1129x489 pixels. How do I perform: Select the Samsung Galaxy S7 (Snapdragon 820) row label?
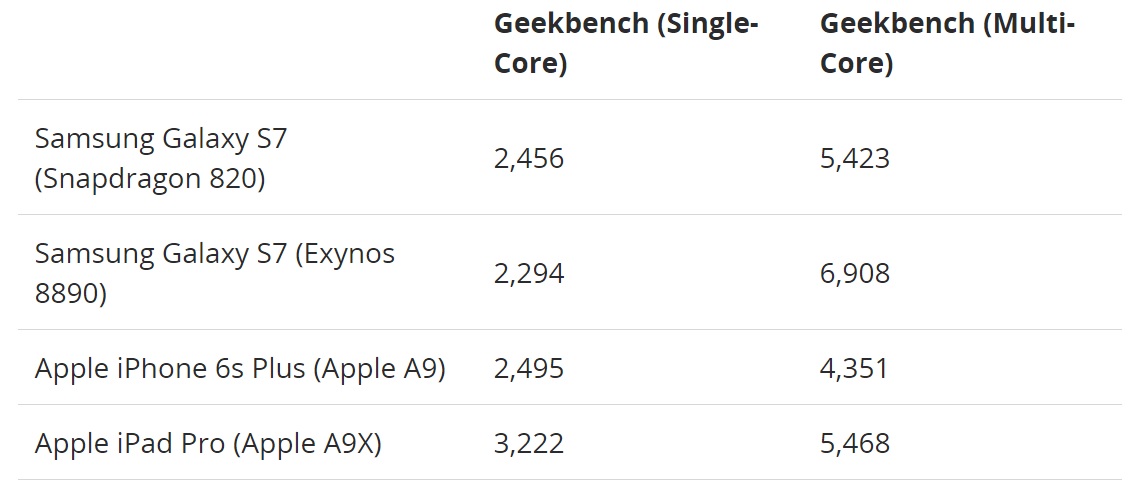coord(161,158)
